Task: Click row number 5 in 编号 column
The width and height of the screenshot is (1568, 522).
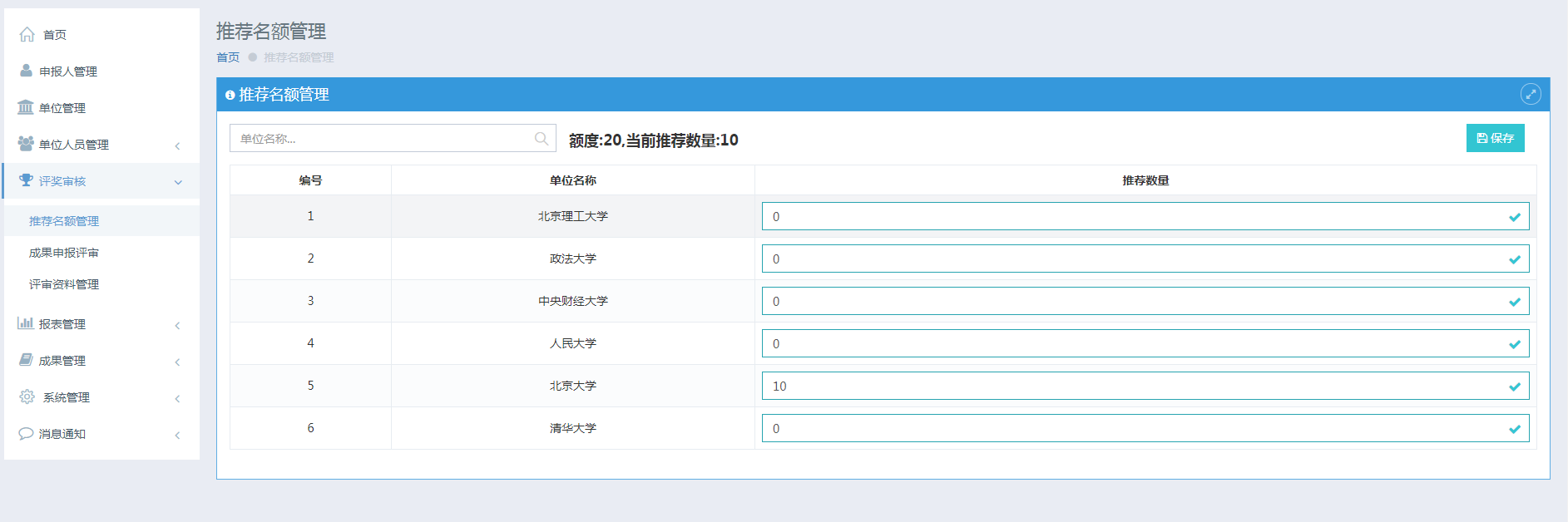Action: 310,386
